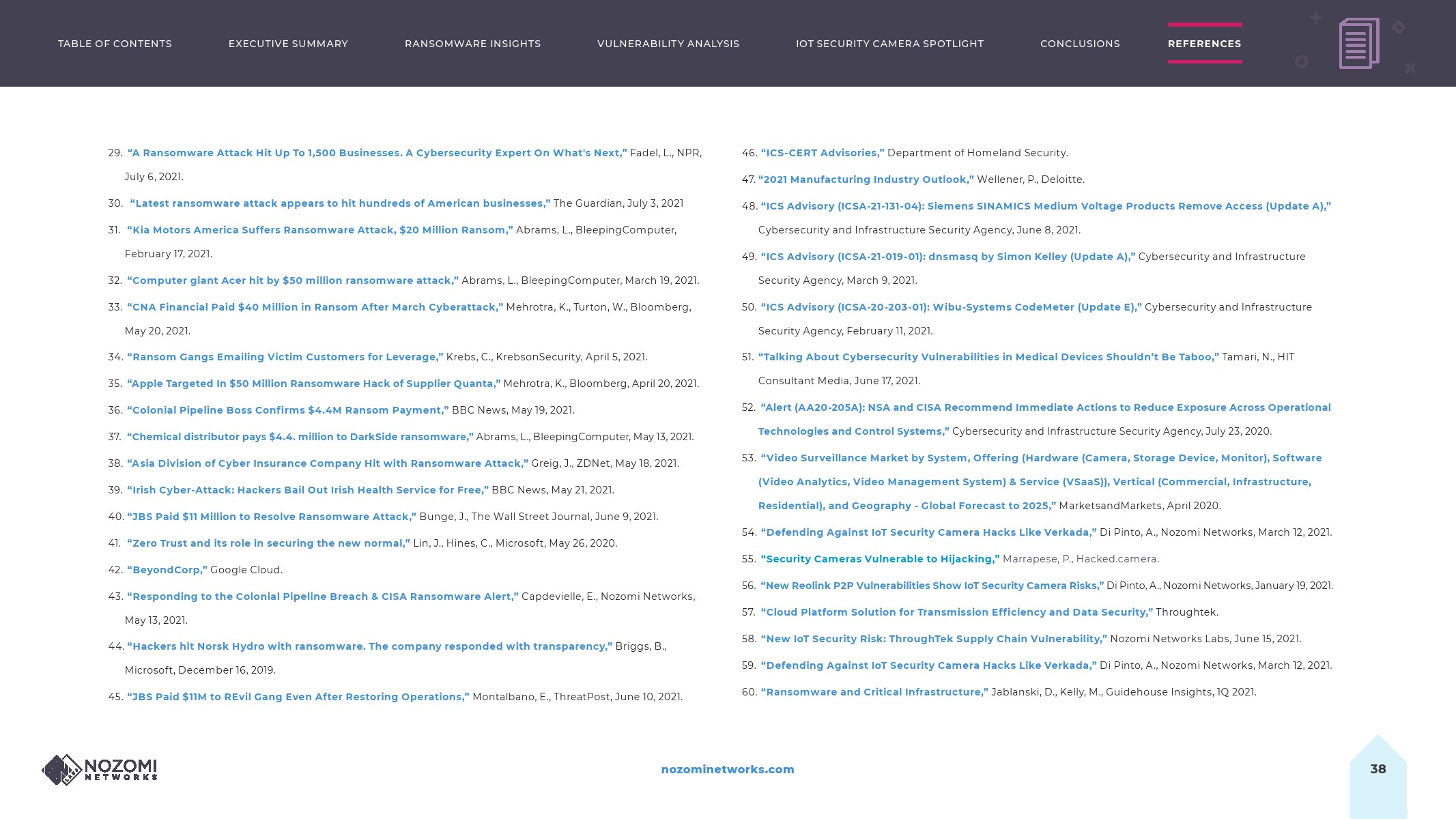Open New Reolink P2P Vulnerabilities link
This screenshot has height=819, width=1456.
[x=931, y=586]
